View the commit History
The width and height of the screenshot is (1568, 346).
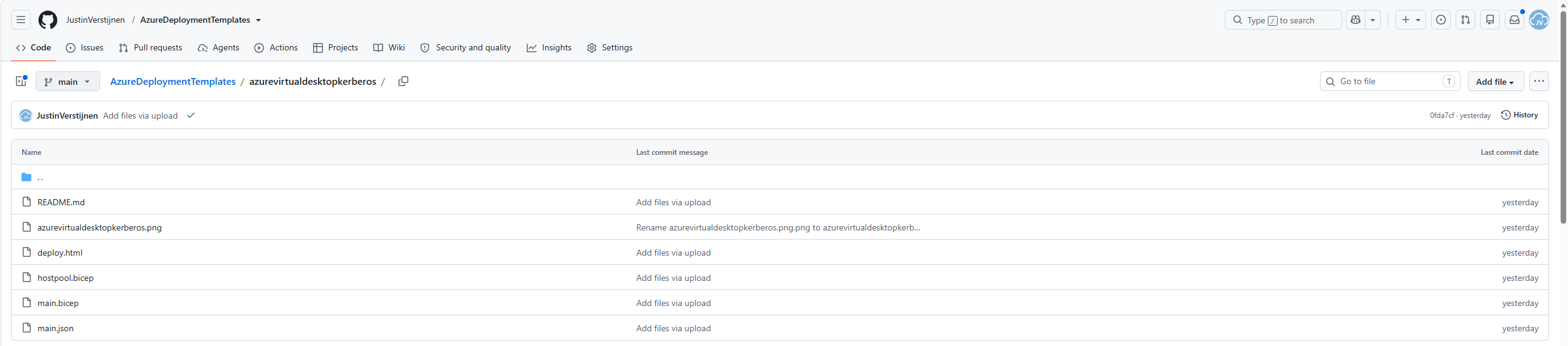1519,115
